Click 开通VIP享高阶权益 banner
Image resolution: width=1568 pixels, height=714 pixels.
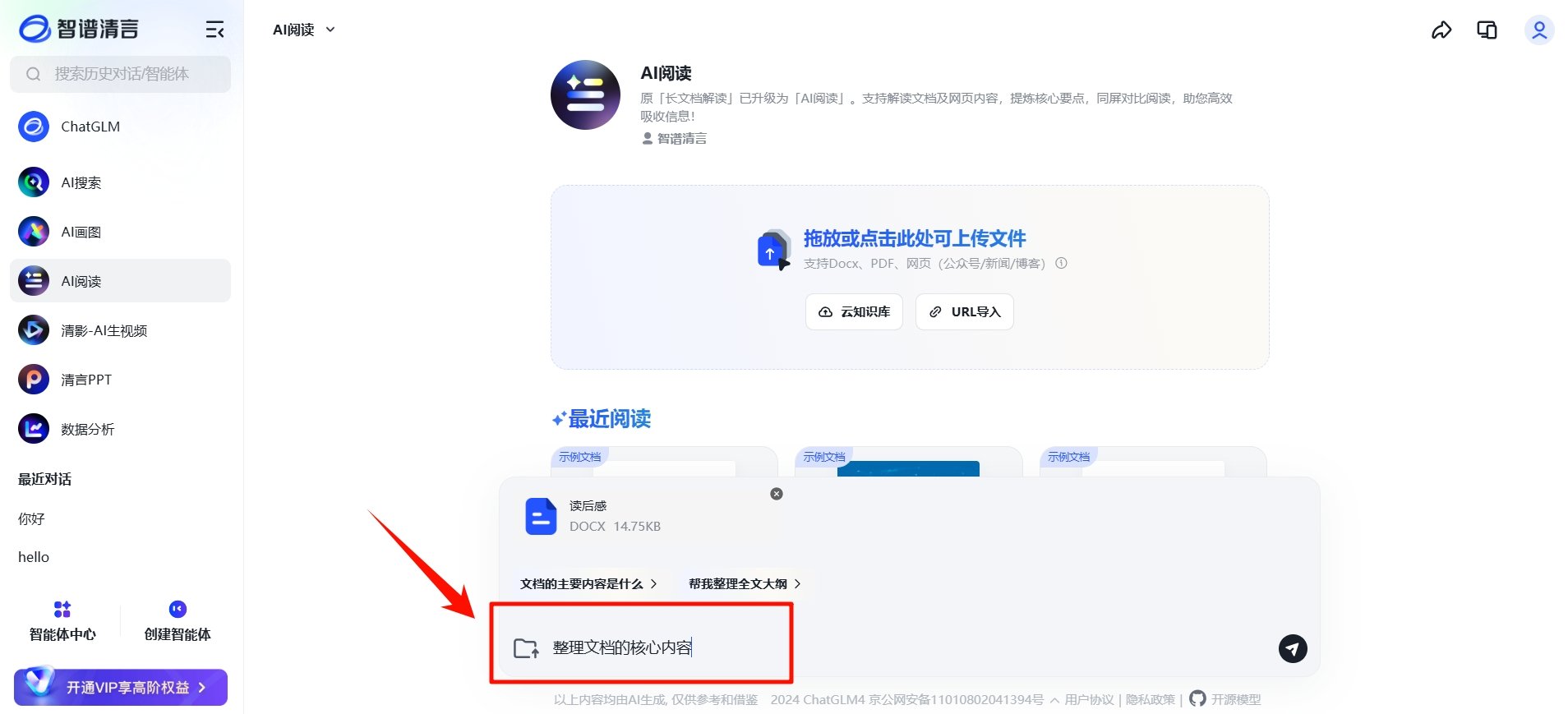121,687
